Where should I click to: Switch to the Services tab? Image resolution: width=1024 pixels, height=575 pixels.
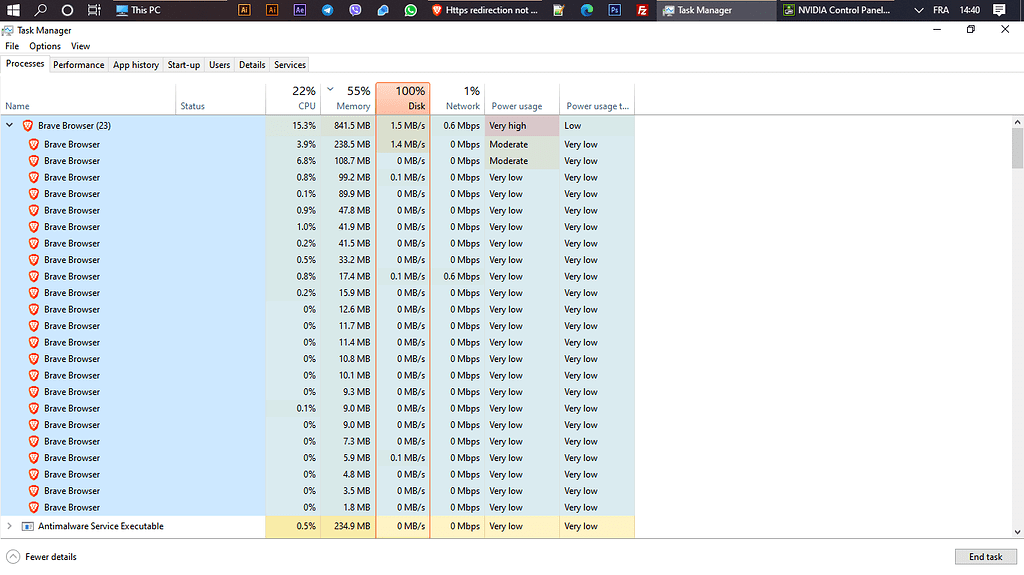[290, 65]
